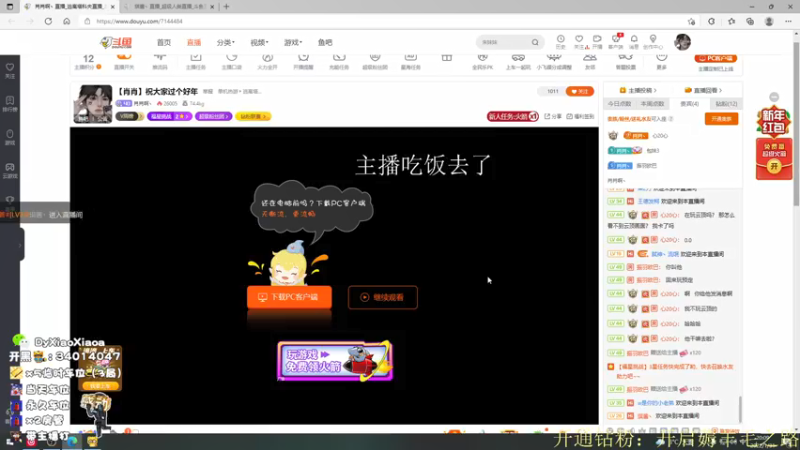
Task: Collapse the new-year red packet with minus button
Action: [x=774, y=97]
